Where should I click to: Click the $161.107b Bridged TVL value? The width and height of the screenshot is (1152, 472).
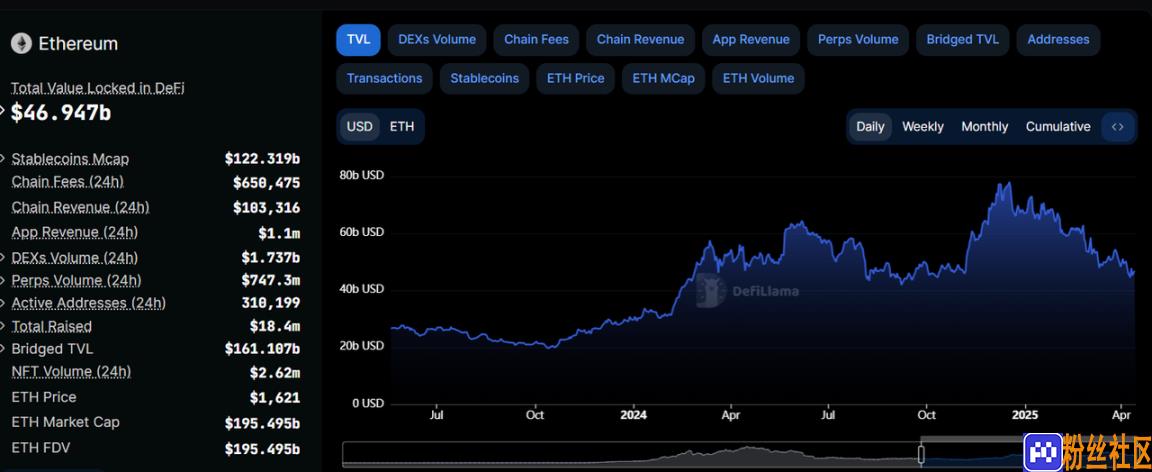262,349
